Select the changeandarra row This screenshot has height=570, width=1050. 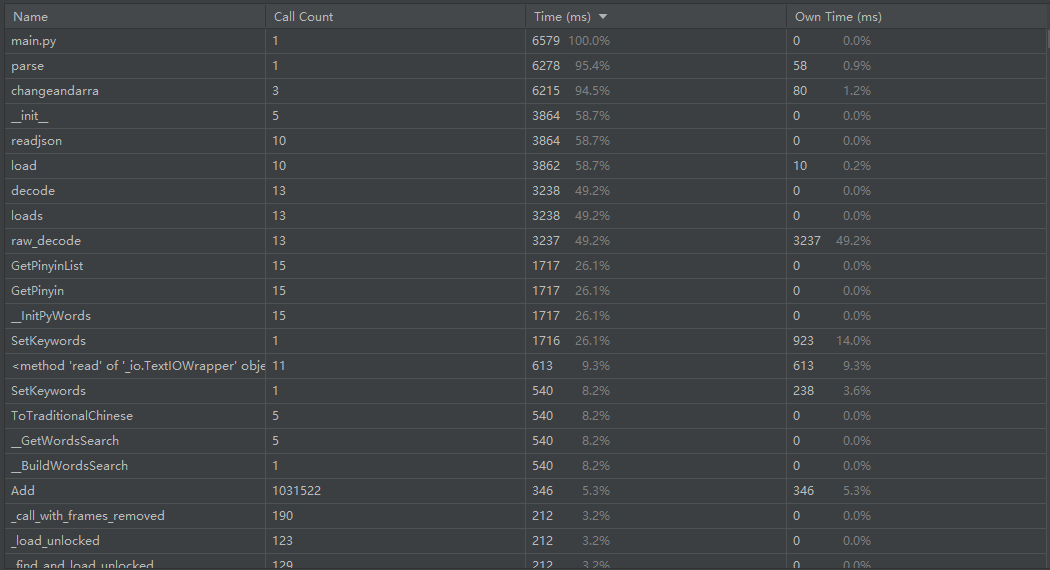(x=525, y=90)
